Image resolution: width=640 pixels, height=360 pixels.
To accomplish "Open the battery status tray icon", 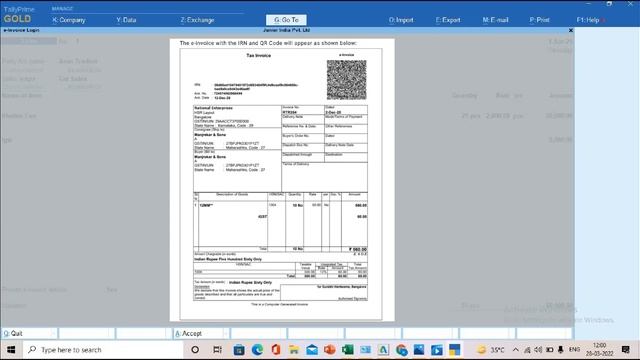I will pyautogui.click(x=549, y=350).
